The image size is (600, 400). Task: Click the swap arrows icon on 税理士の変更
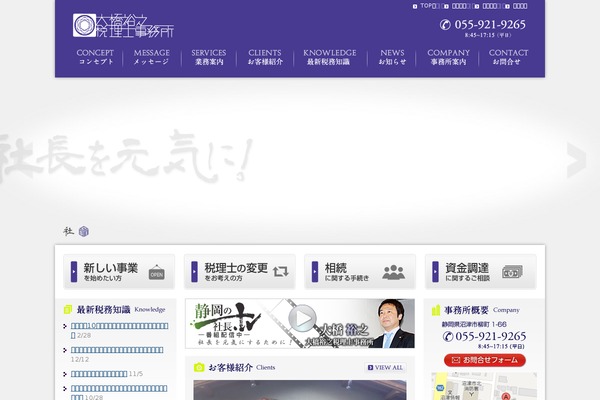pos(280,272)
